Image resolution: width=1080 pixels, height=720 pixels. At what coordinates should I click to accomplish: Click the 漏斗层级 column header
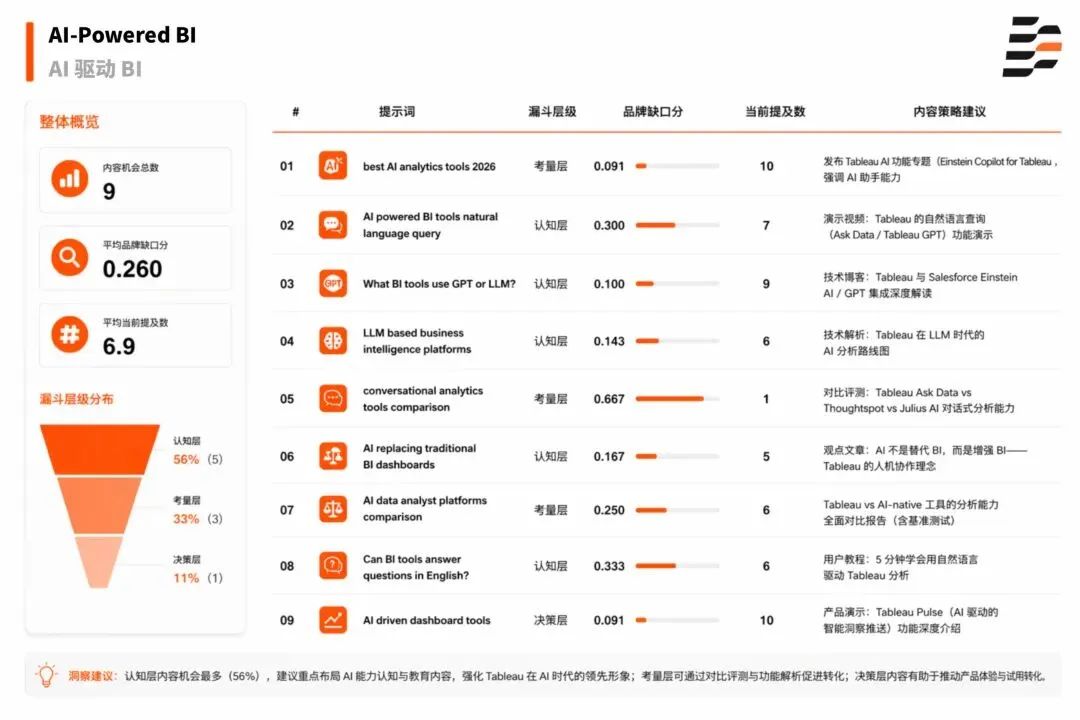pyautogui.click(x=552, y=111)
